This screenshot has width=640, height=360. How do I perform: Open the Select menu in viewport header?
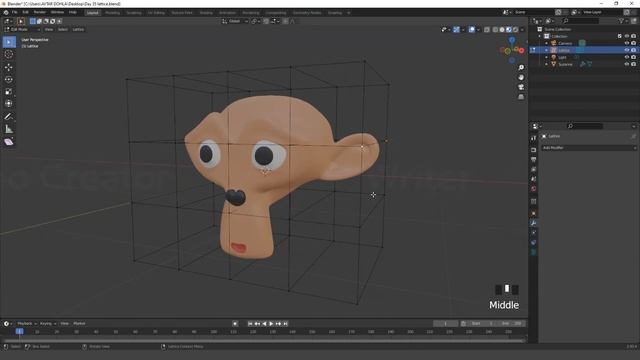(62, 29)
